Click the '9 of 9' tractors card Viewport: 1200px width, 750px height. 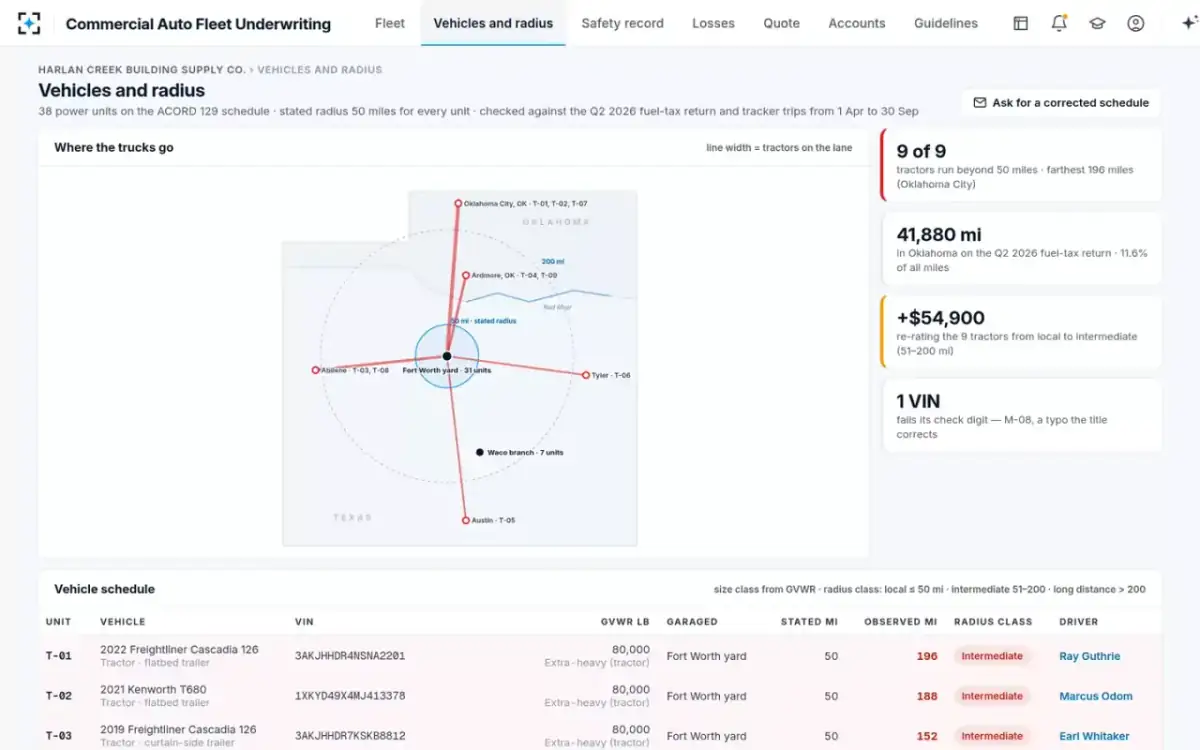pos(1021,165)
